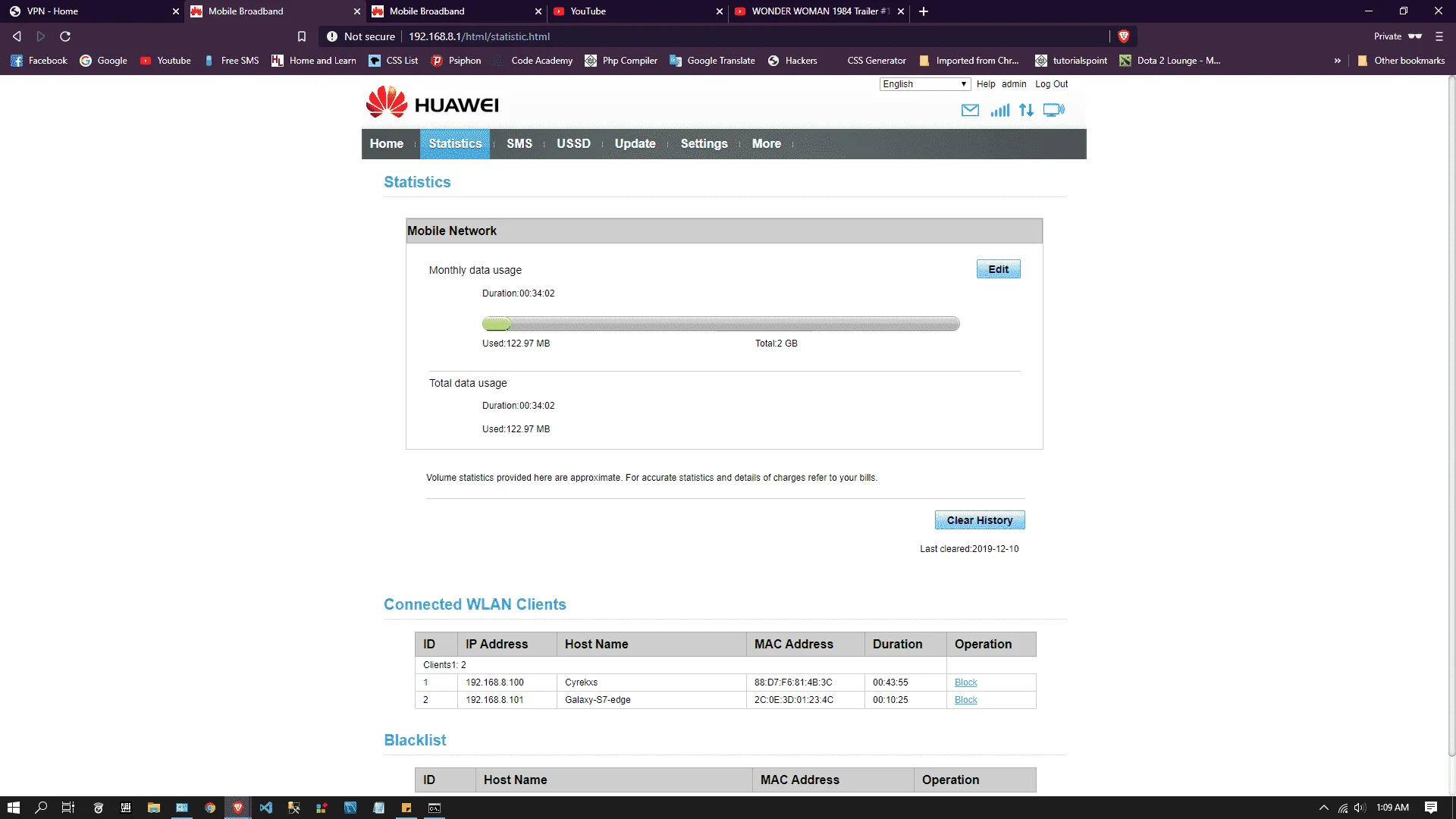1456x819 pixels.
Task: Open Psiphon bookmark
Action: (x=456, y=61)
